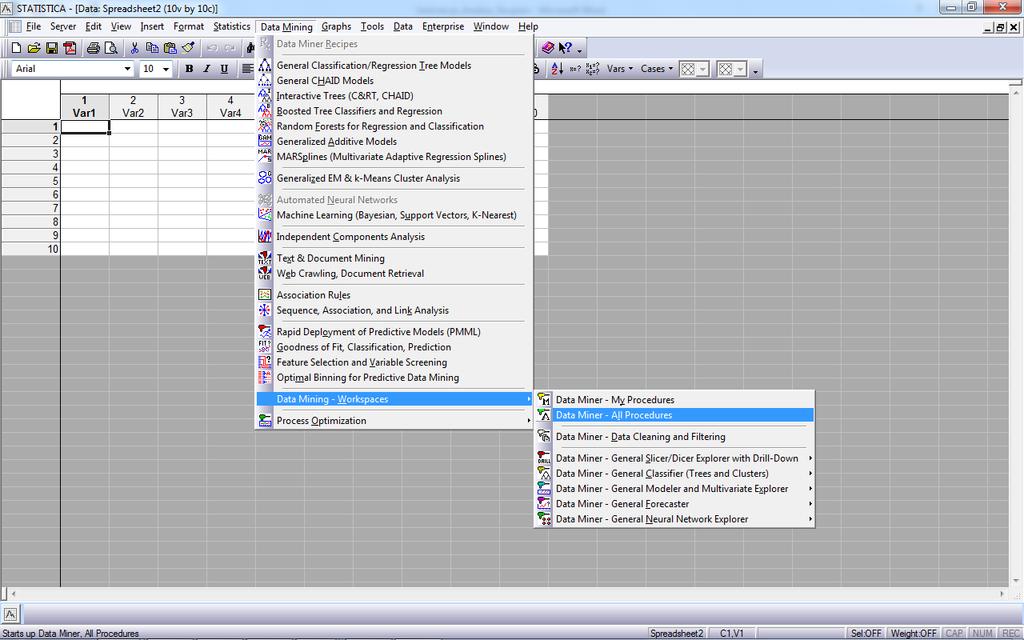Choose Association Rules menu entry
The image size is (1024, 640).
click(394, 295)
